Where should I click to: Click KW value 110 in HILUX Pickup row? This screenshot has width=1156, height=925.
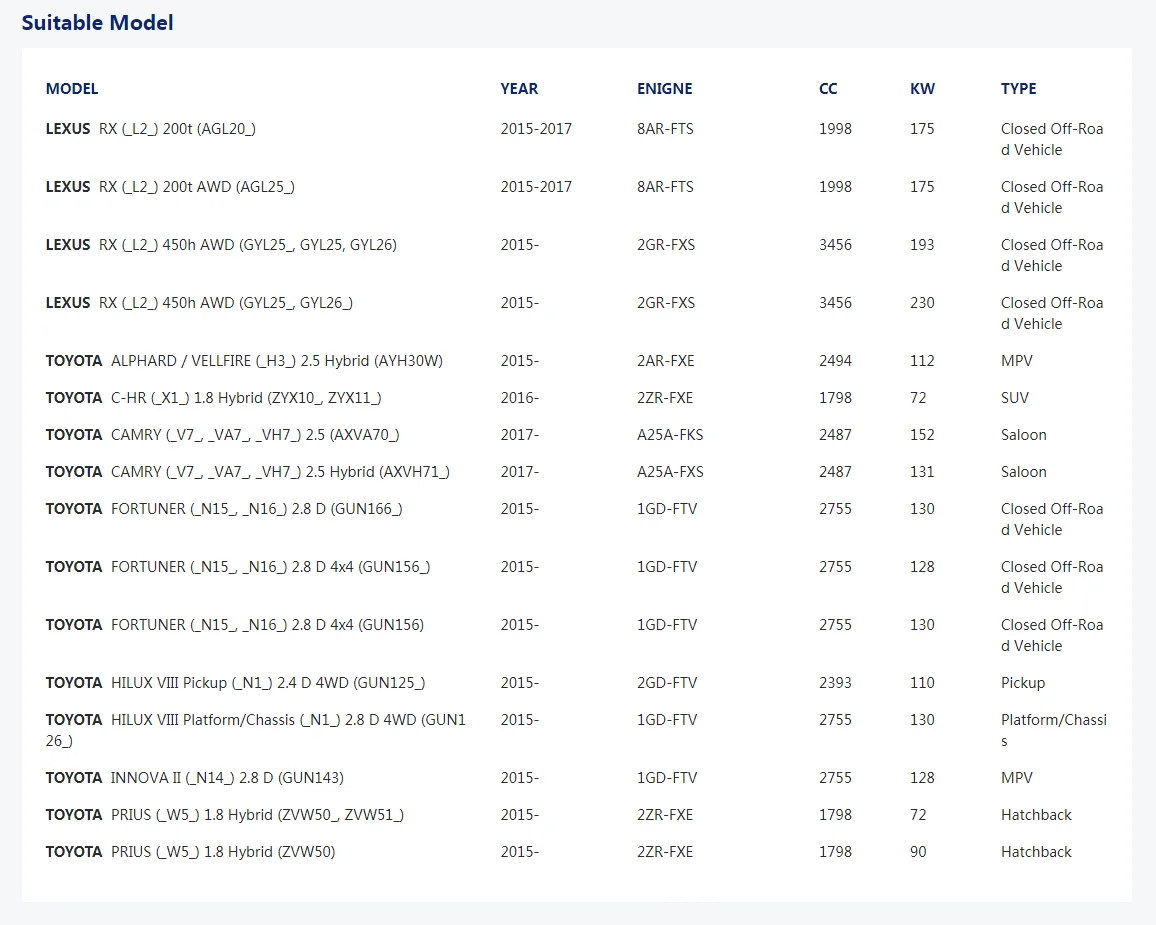pos(922,683)
